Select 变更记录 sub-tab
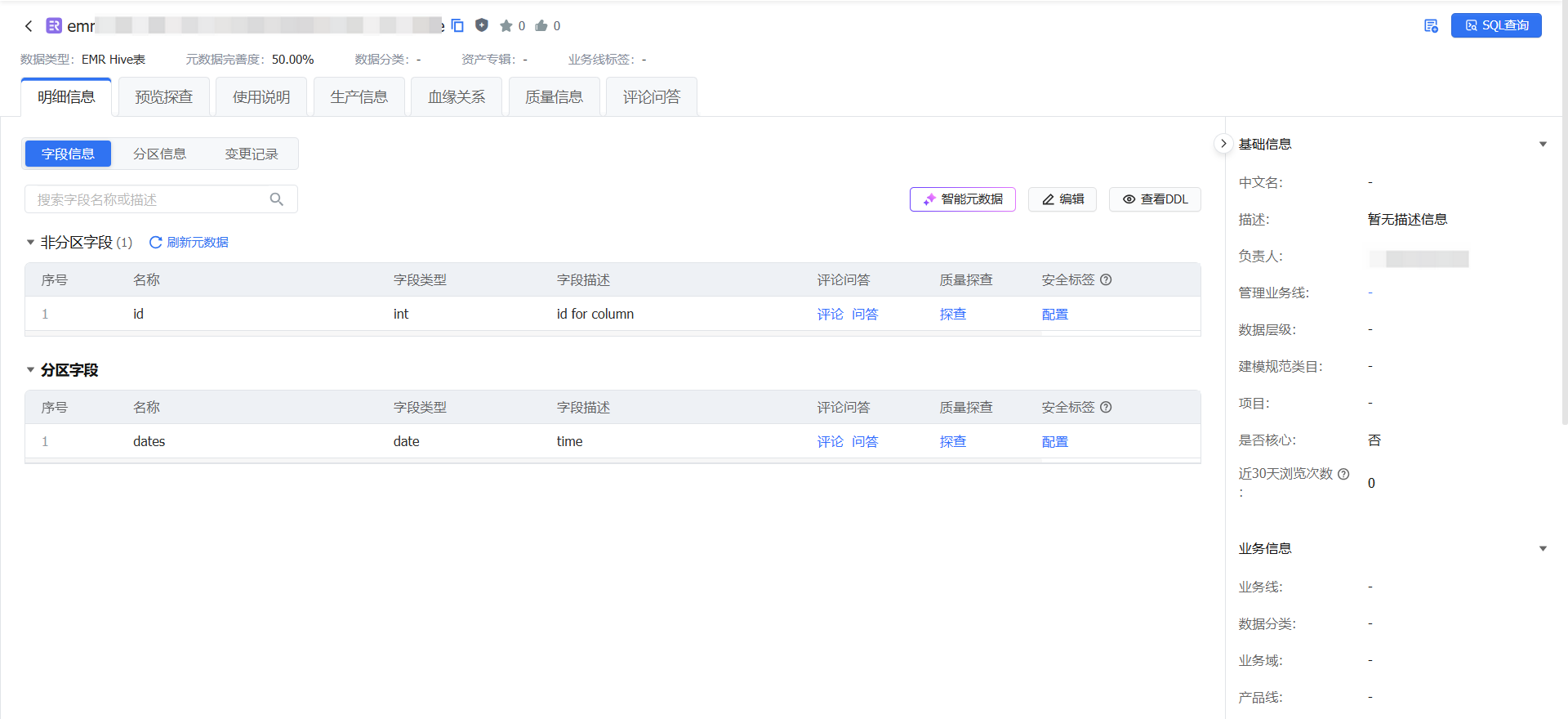The width and height of the screenshot is (1568, 719). point(252,154)
